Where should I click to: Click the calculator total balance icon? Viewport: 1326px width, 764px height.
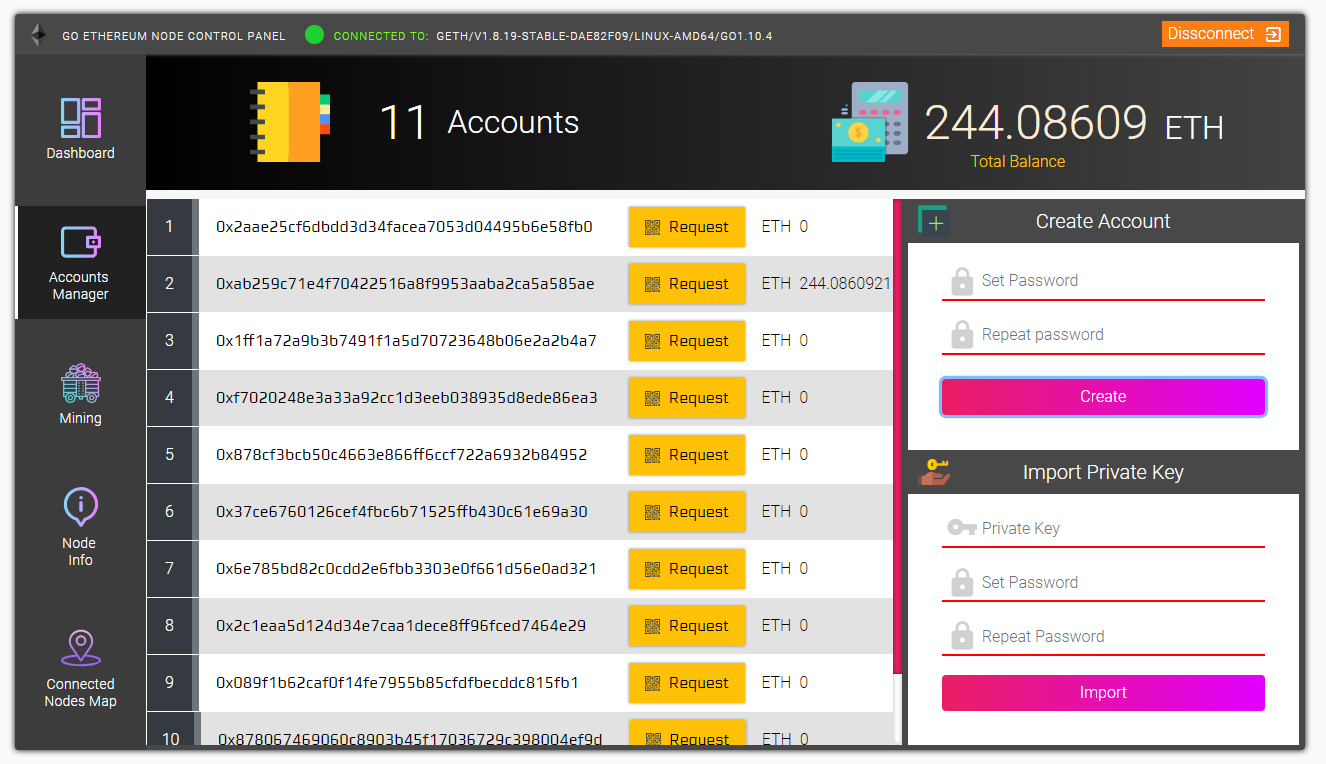tap(869, 122)
